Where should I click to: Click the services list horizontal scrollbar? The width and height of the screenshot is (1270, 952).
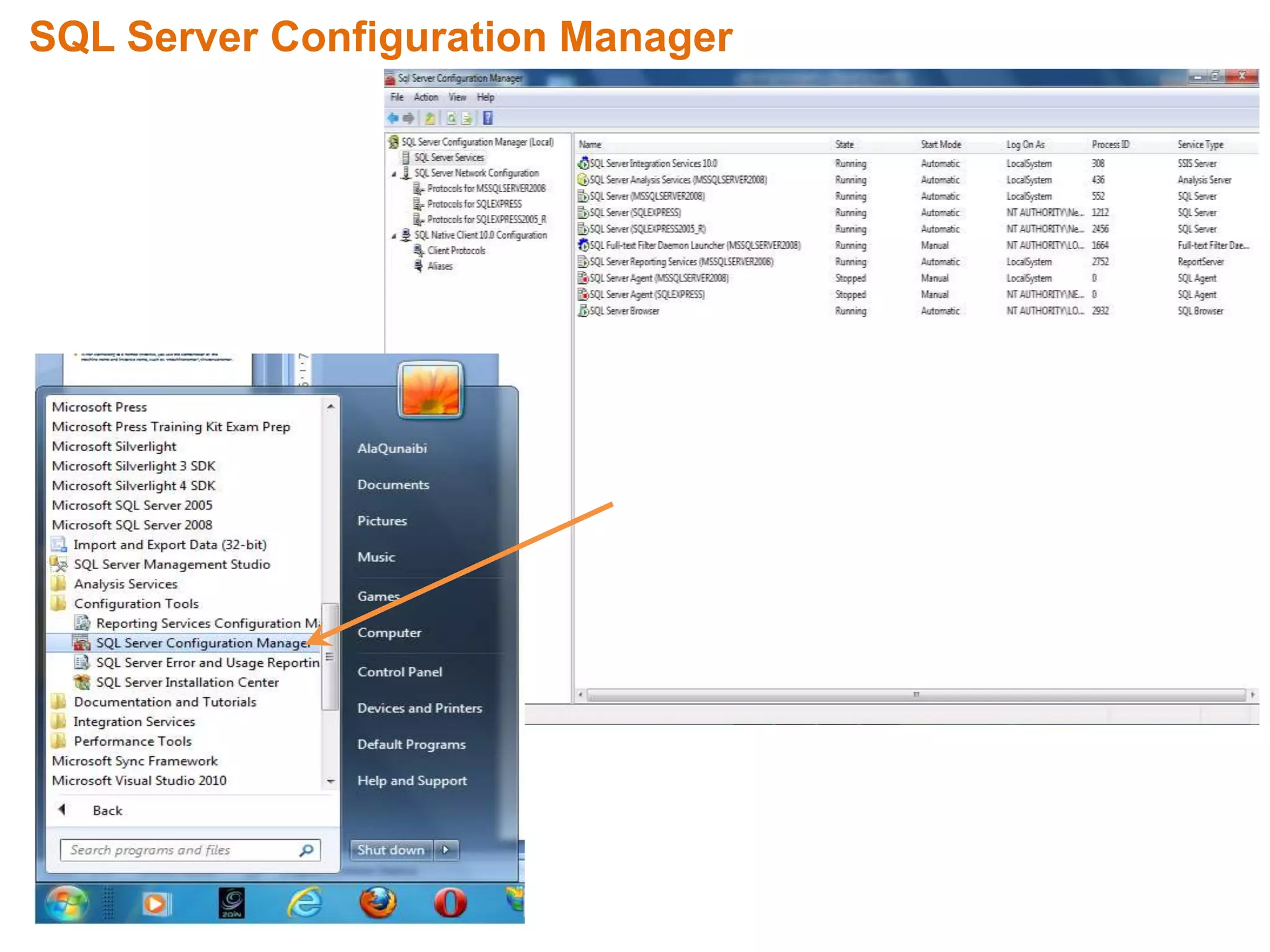tap(916, 695)
